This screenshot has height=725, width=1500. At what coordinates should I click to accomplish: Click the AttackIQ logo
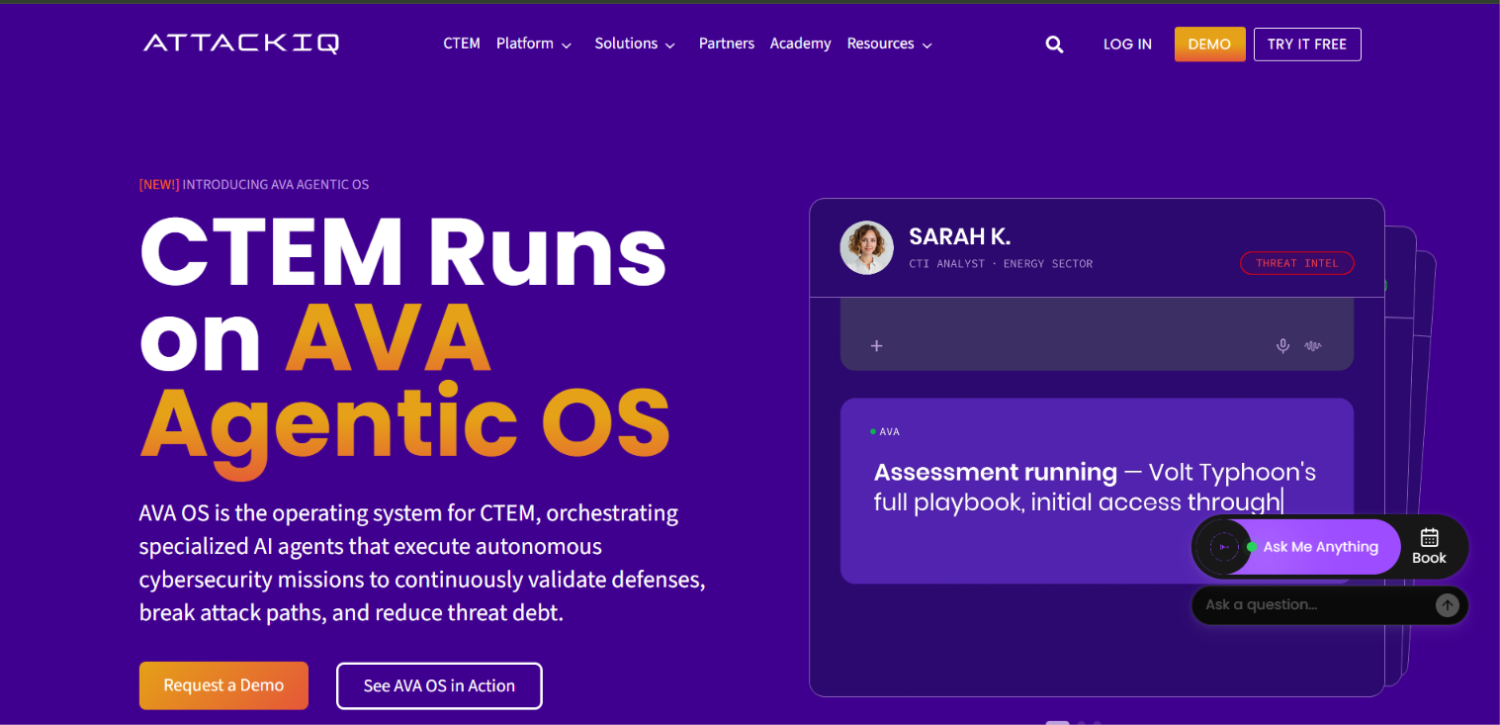241,43
